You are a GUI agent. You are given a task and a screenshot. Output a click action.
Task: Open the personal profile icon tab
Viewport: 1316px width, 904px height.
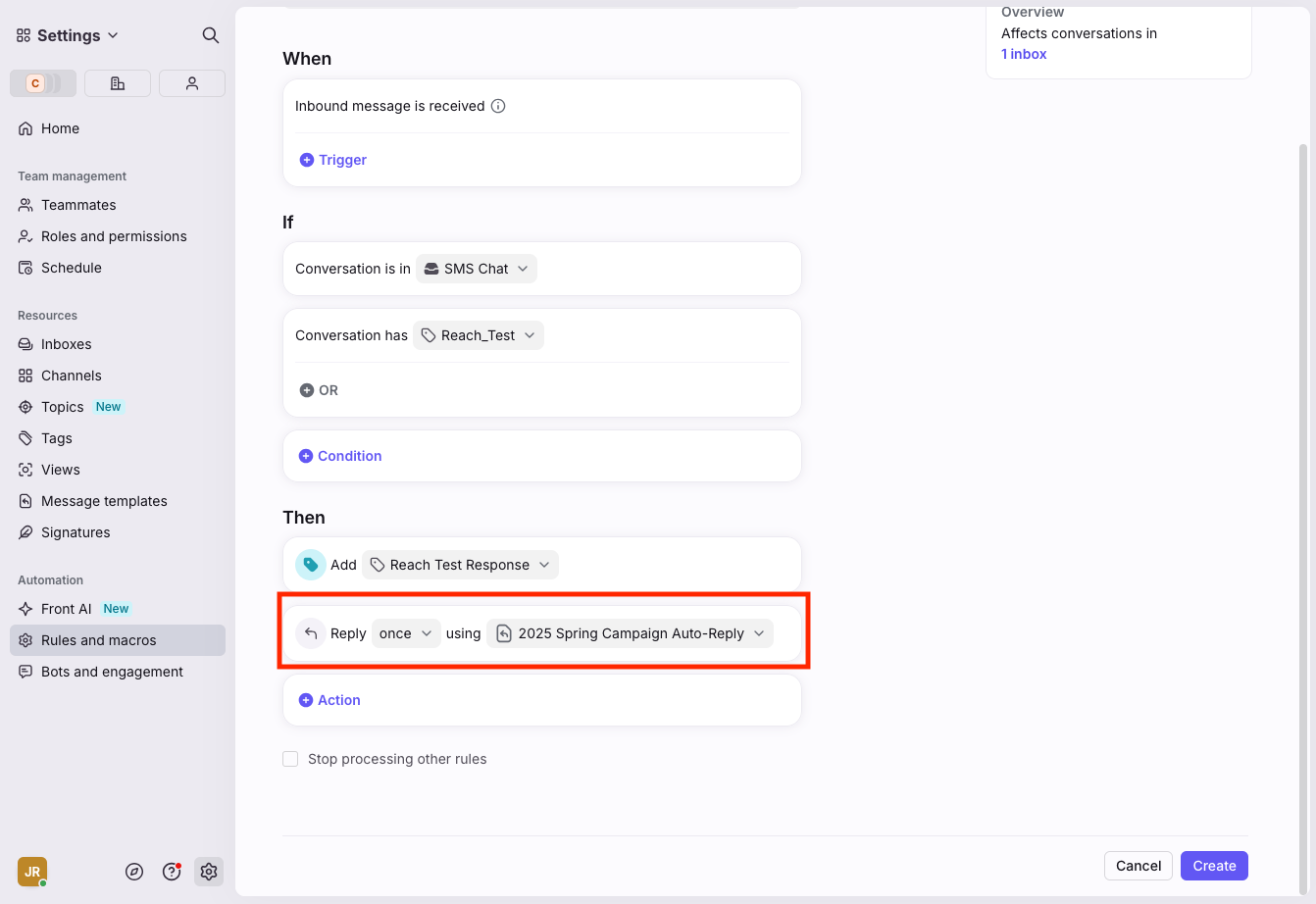(192, 83)
